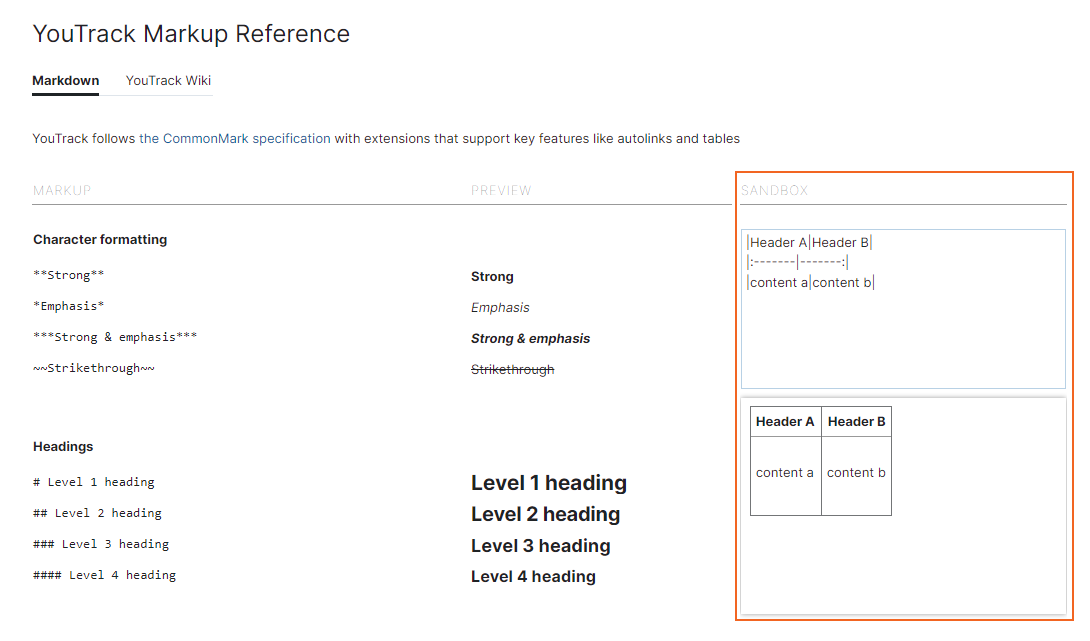
Task: Click the YouTrack Markup Reference title
Action: [191, 33]
